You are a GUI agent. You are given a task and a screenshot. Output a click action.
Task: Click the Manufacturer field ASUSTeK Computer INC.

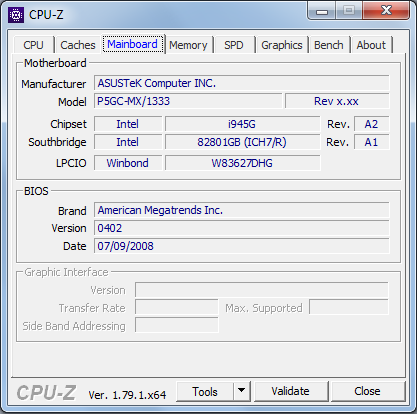pyautogui.click(x=242, y=83)
